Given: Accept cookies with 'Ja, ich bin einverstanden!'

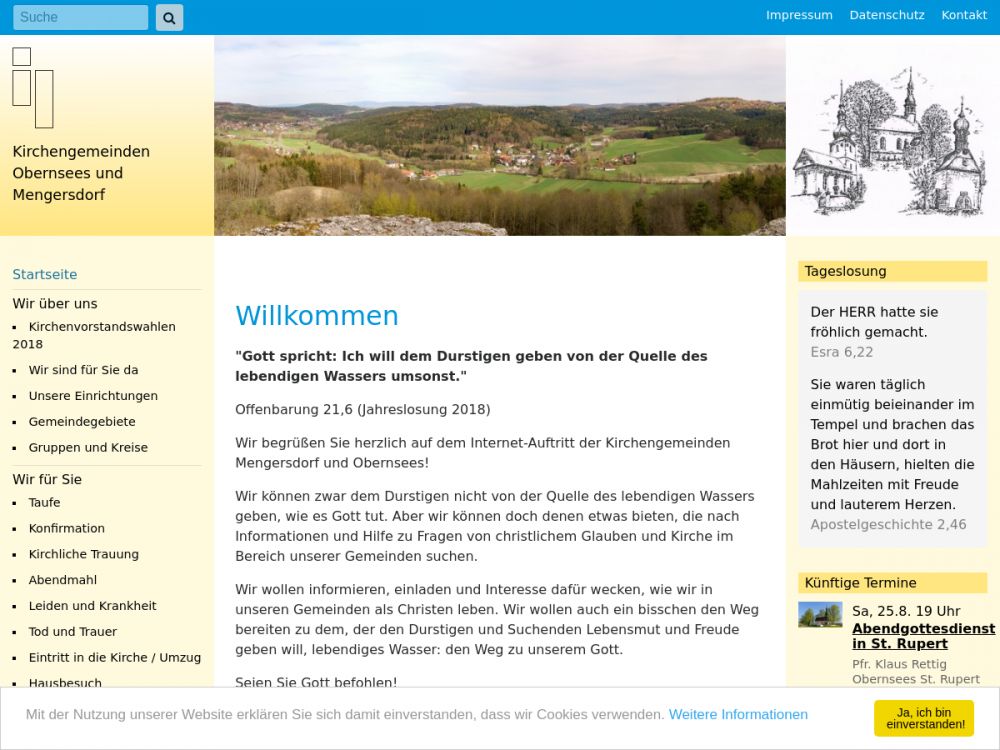Looking at the screenshot, I should [923, 718].
